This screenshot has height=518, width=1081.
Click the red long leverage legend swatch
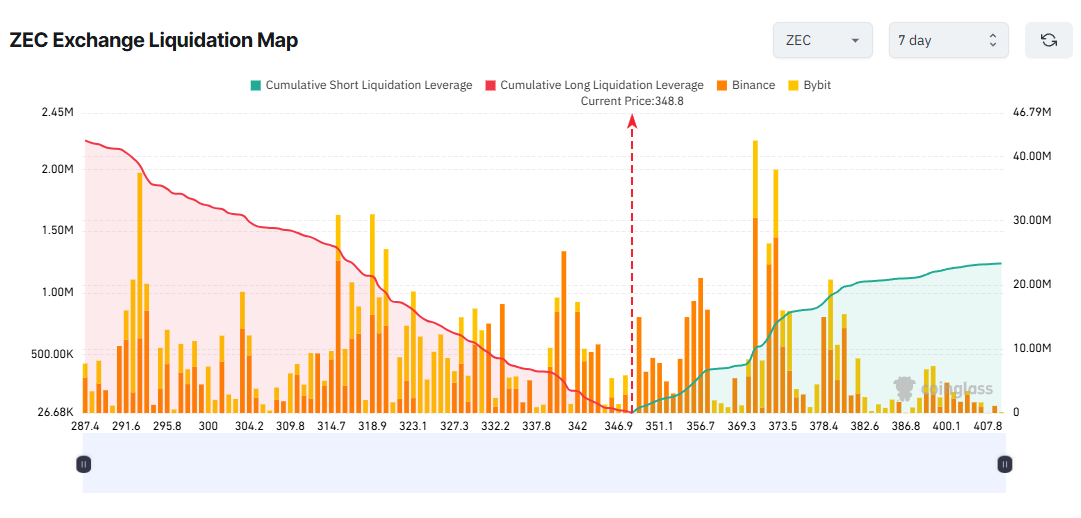coord(490,85)
